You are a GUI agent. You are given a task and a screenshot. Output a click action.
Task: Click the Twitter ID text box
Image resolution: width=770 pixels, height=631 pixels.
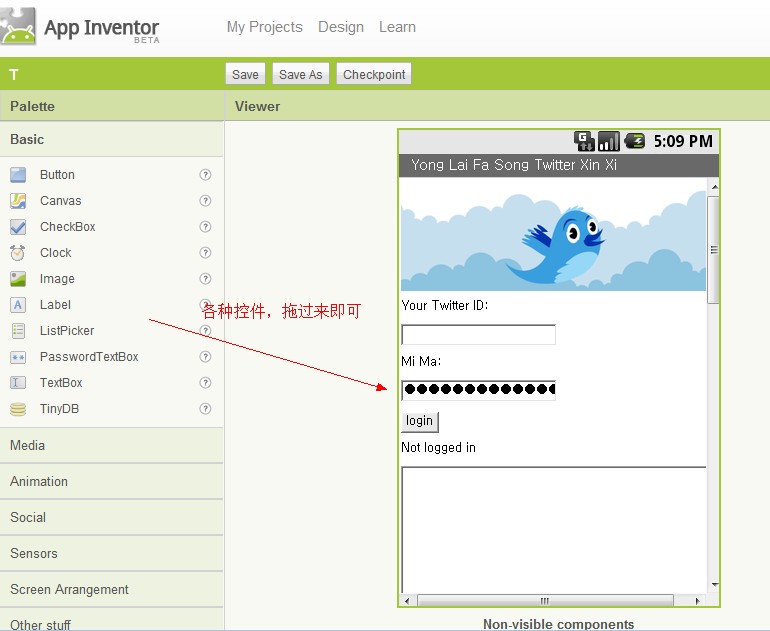tap(478, 334)
